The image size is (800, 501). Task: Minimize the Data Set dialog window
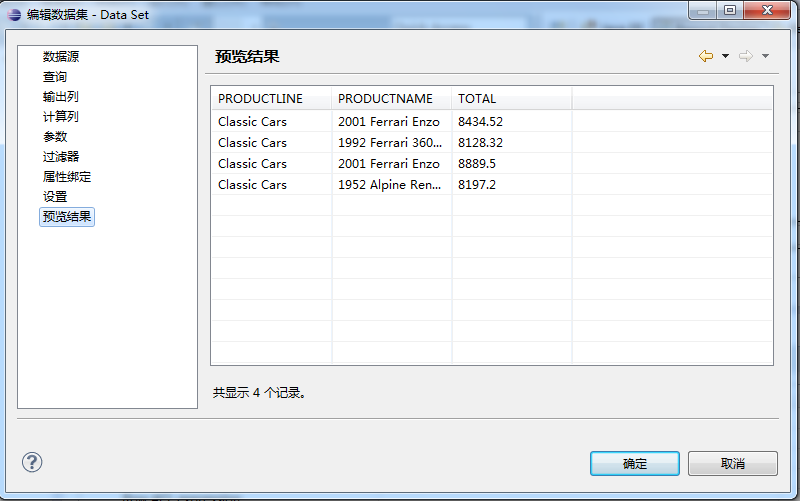pyautogui.click(x=703, y=10)
